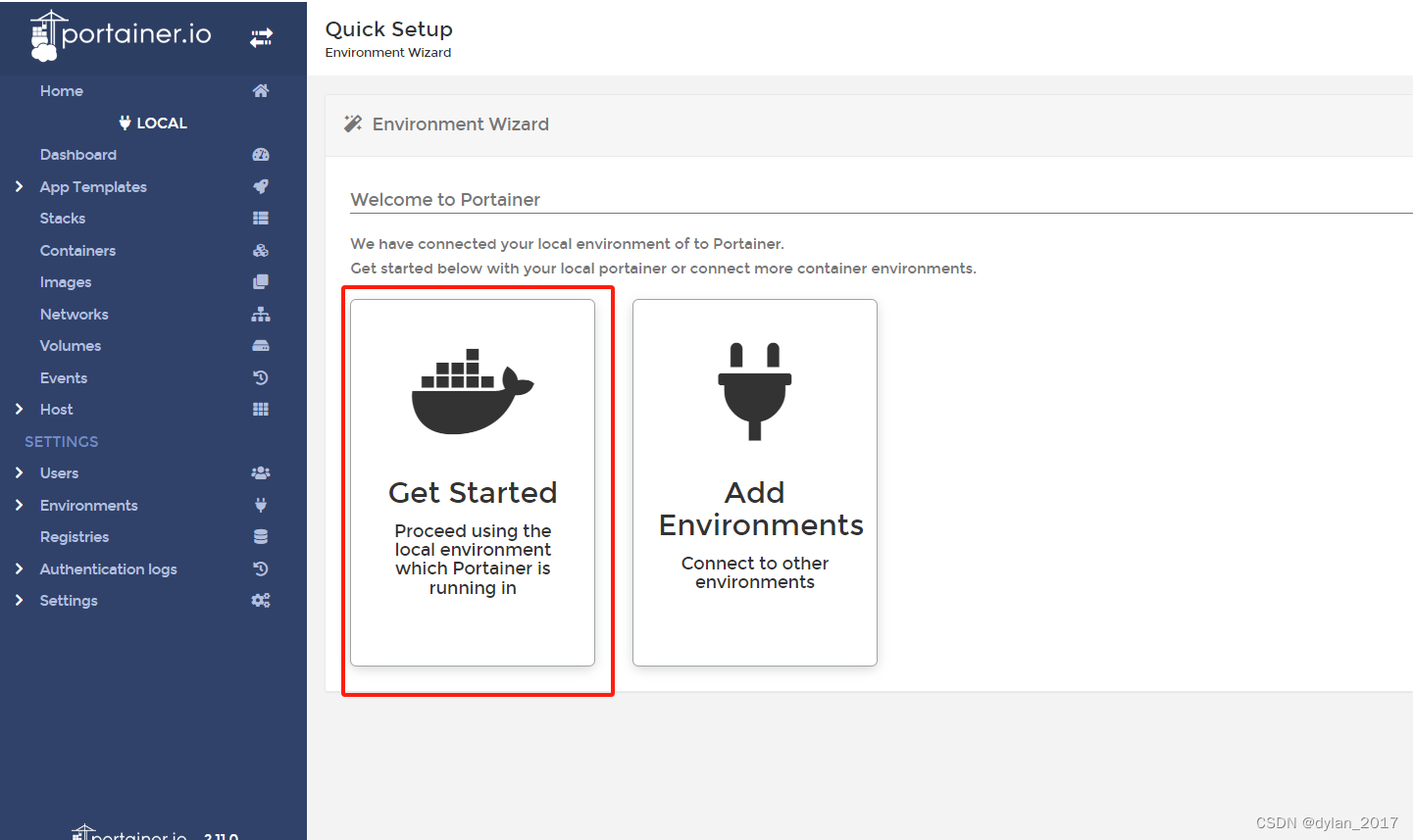Open the Networks page
The width and height of the screenshot is (1413, 840).
75,315
